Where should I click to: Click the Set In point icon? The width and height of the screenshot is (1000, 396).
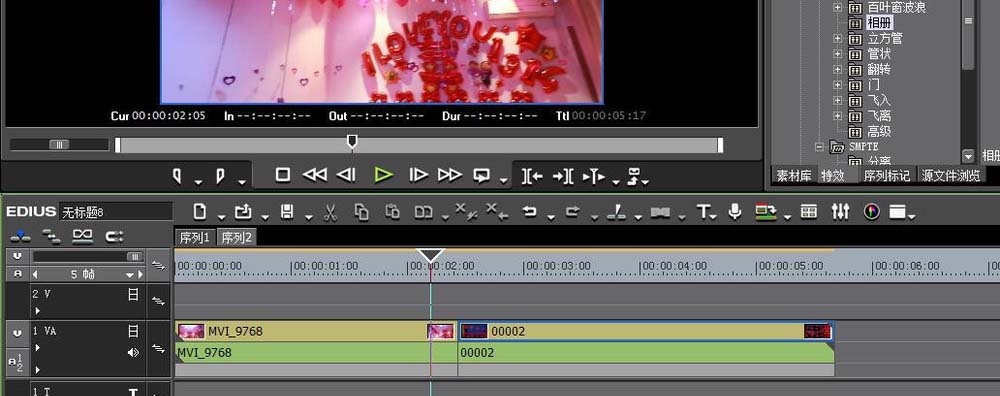(177, 175)
